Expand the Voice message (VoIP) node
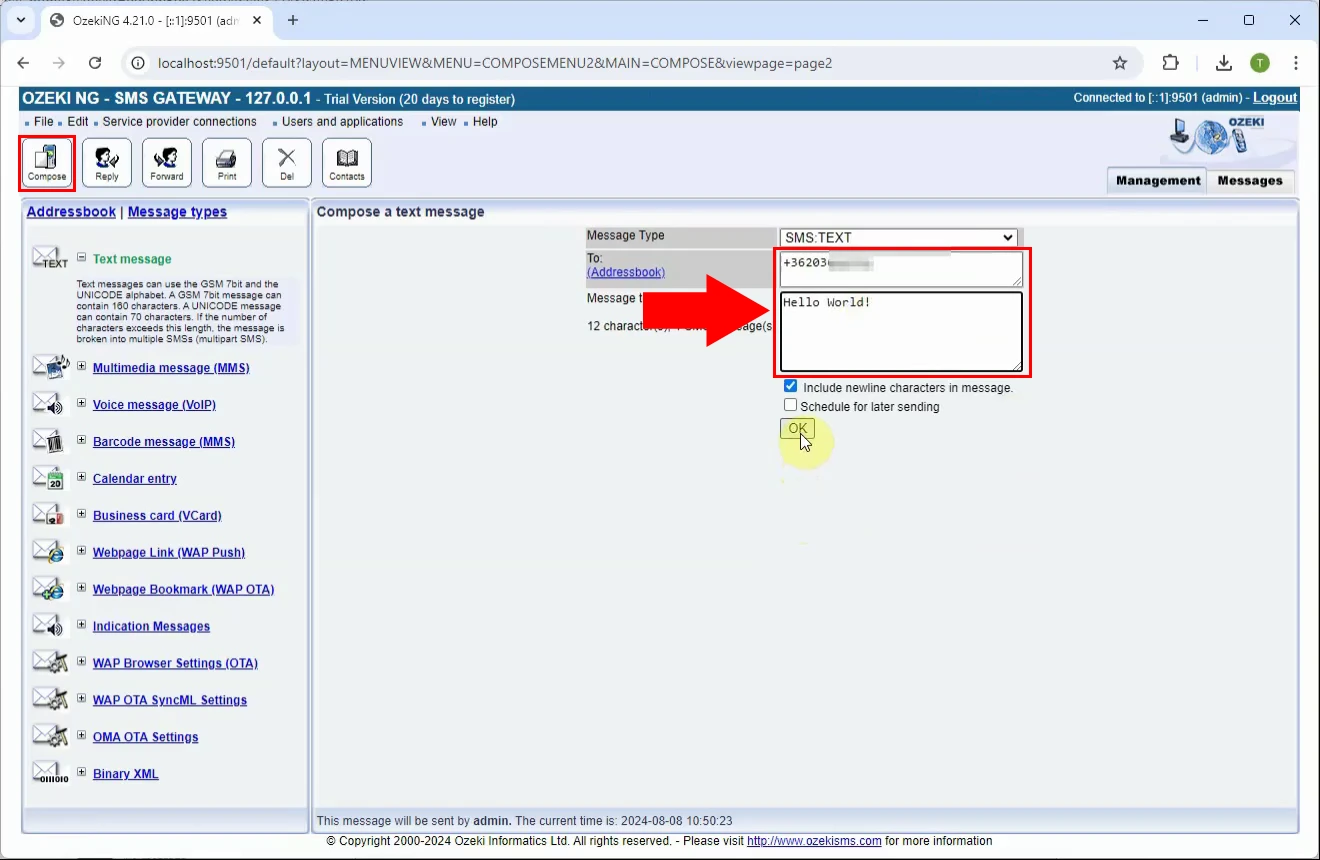This screenshot has width=1320, height=860. (82, 403)
